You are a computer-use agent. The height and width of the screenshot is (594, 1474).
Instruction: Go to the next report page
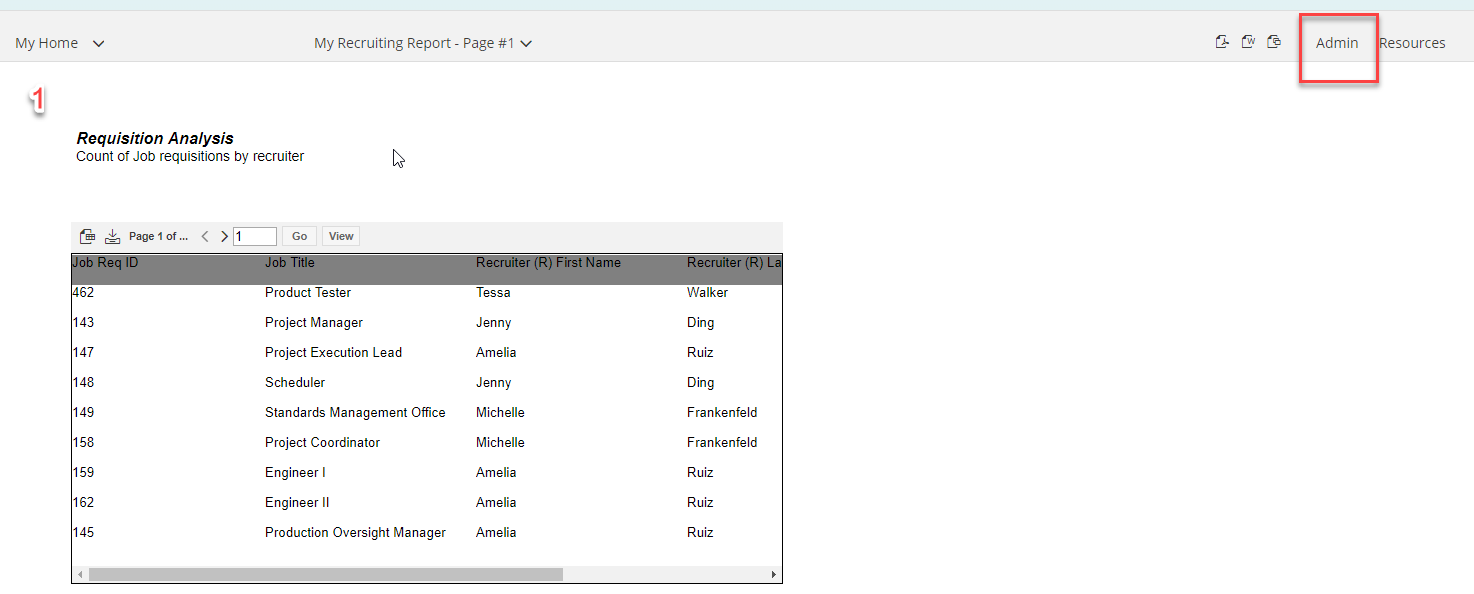[224, 236]
